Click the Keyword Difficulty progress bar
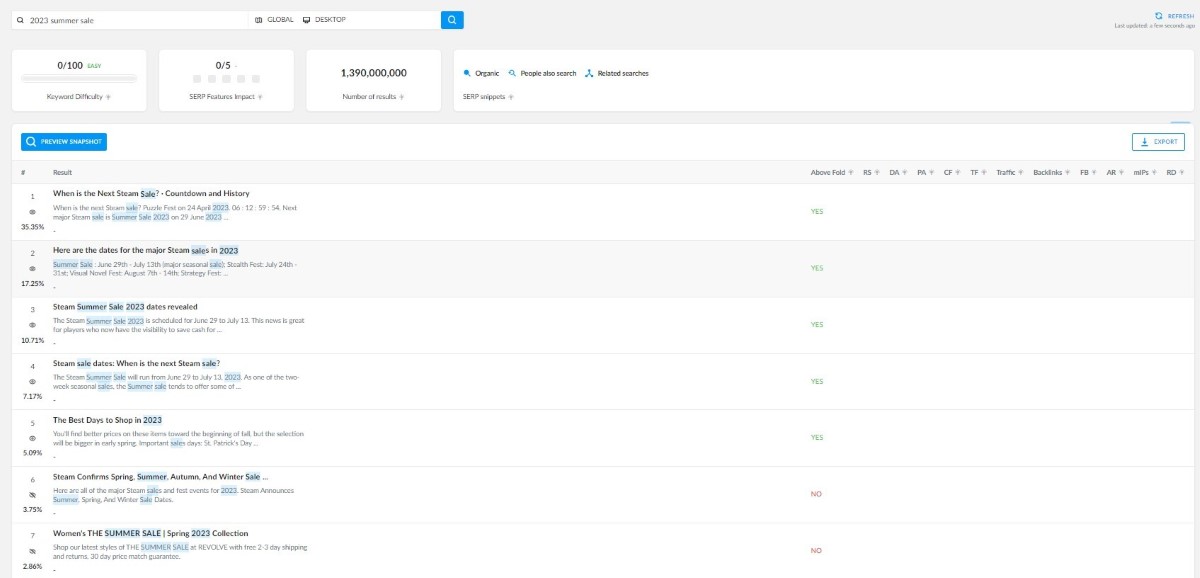 point(79,78)
